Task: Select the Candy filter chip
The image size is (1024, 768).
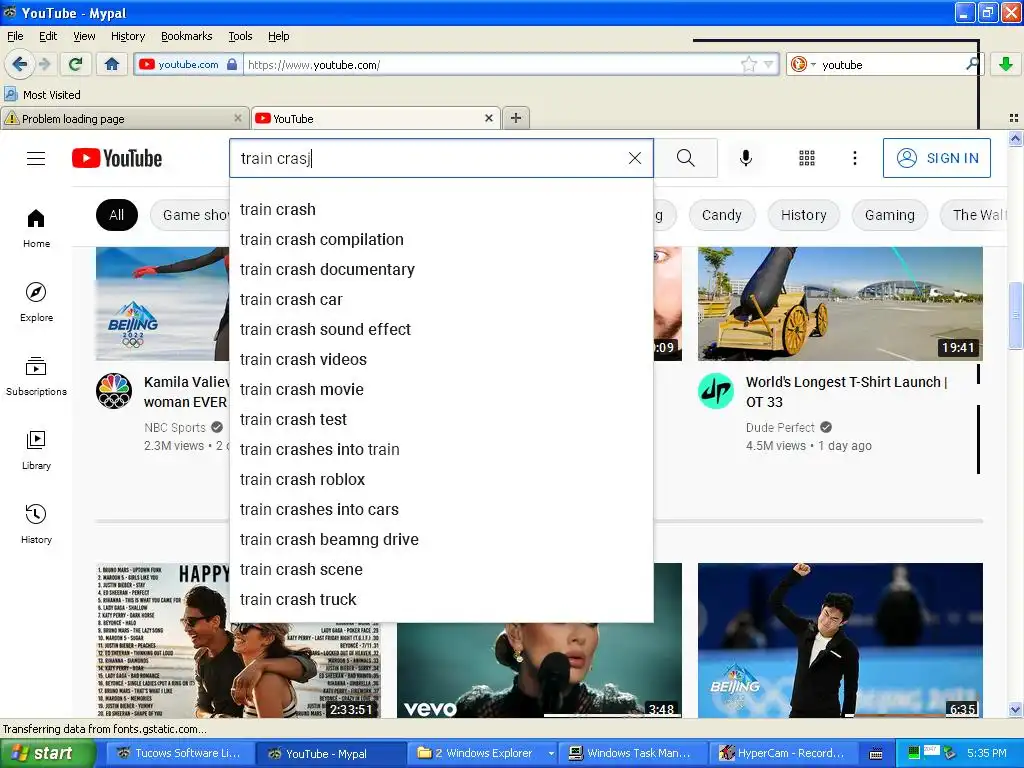Action: click(x=722, y=215)
